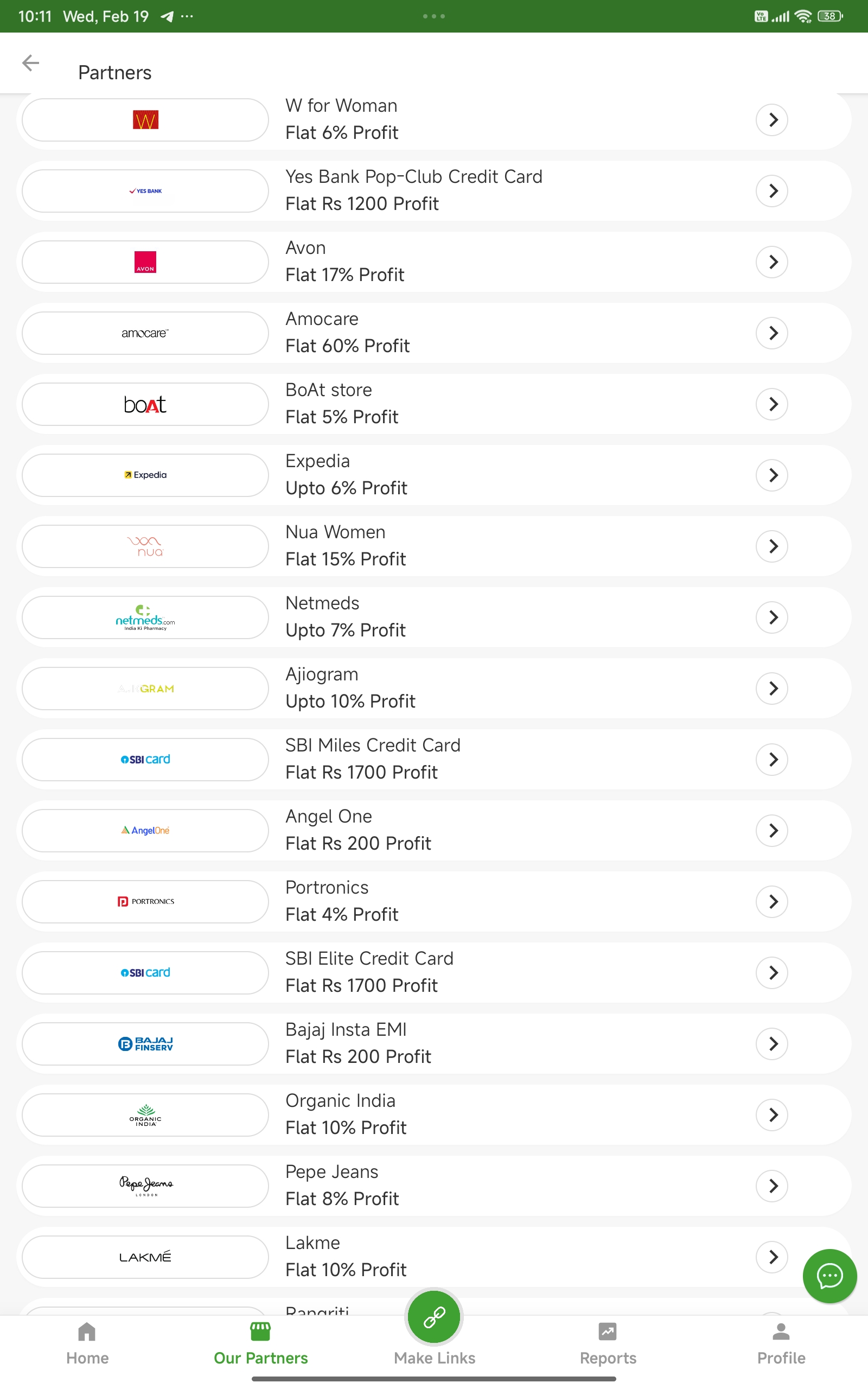Tap the Netmeds logo
This screenshot has width=868, height=1389.
pos(145,617)
